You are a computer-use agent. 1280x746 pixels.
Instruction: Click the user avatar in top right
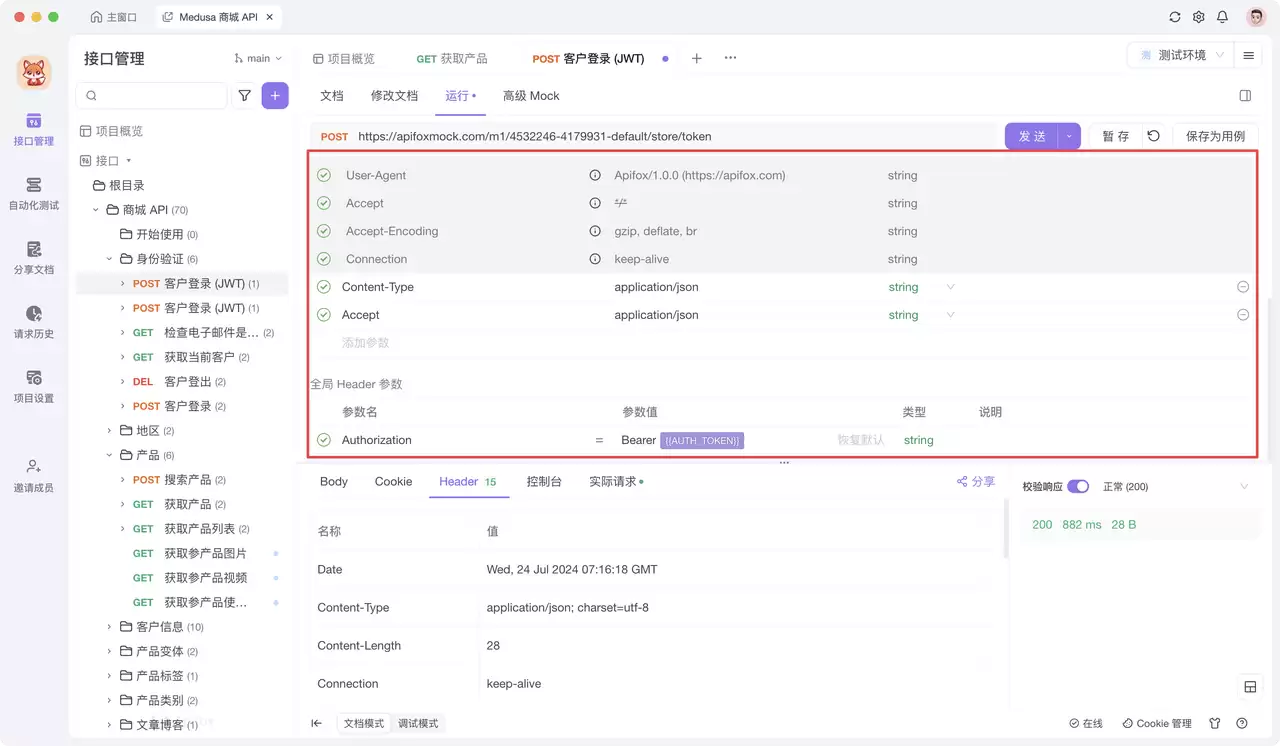pyautogui.click(x=1256, y=17)
